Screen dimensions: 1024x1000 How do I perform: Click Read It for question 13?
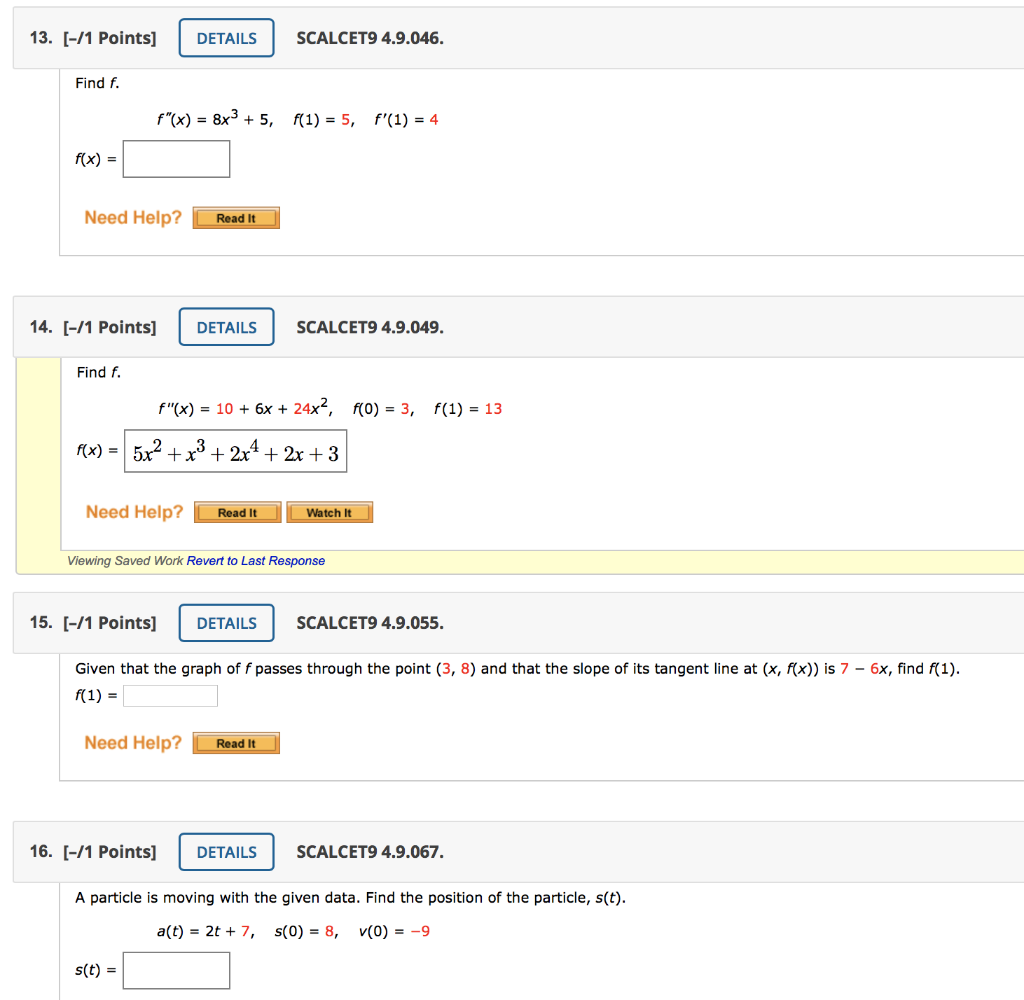tap(236, 217)
